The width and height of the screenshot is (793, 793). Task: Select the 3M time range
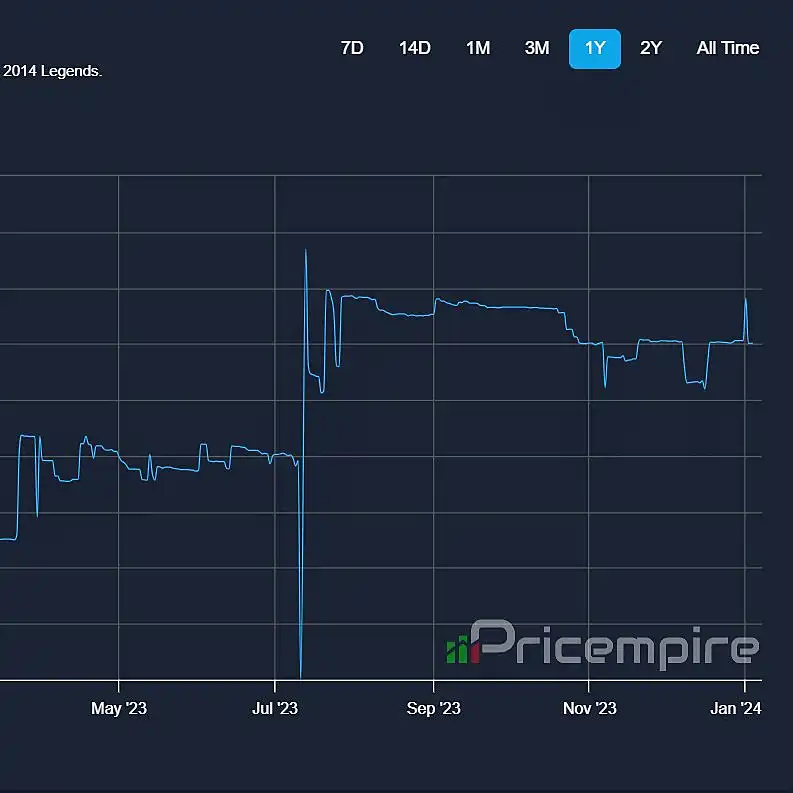click(537, 49)
